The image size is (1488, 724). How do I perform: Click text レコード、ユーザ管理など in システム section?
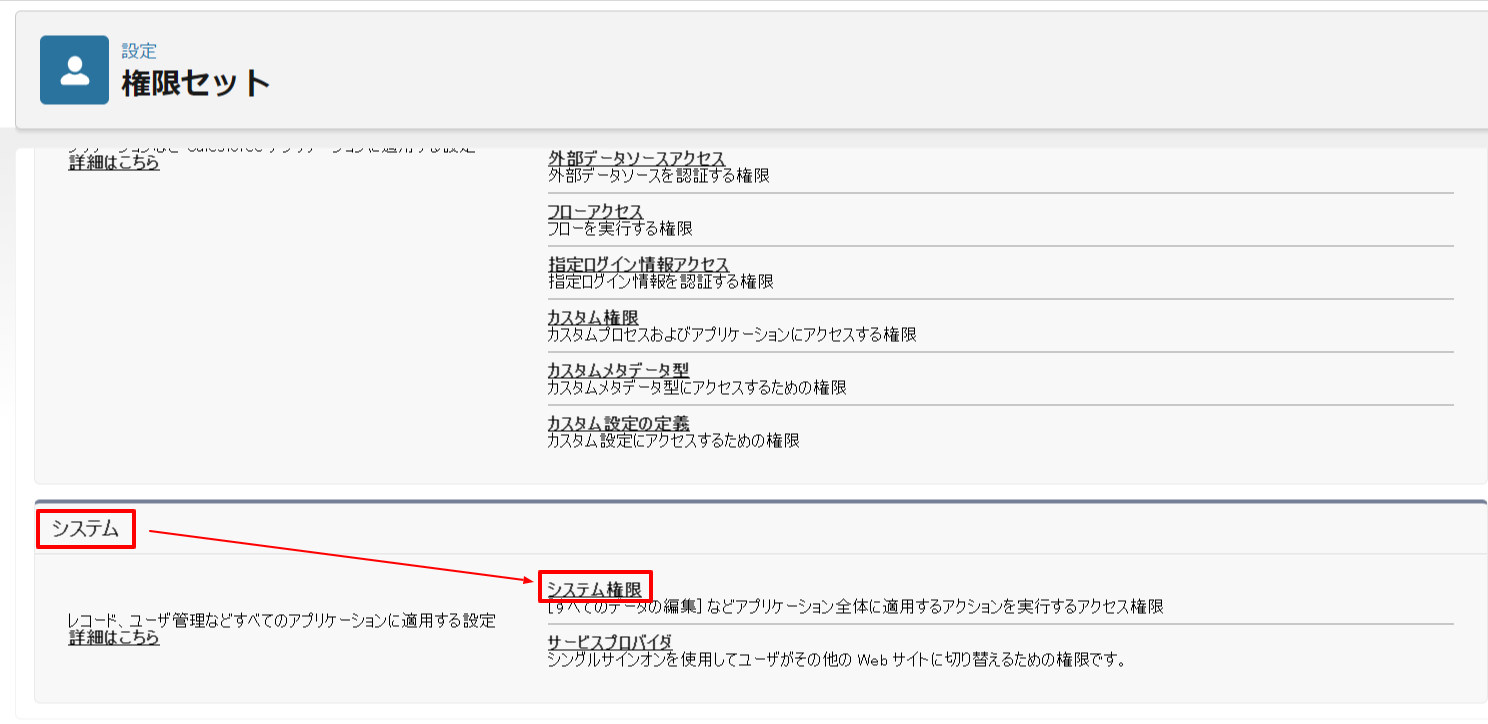point(282,621)
